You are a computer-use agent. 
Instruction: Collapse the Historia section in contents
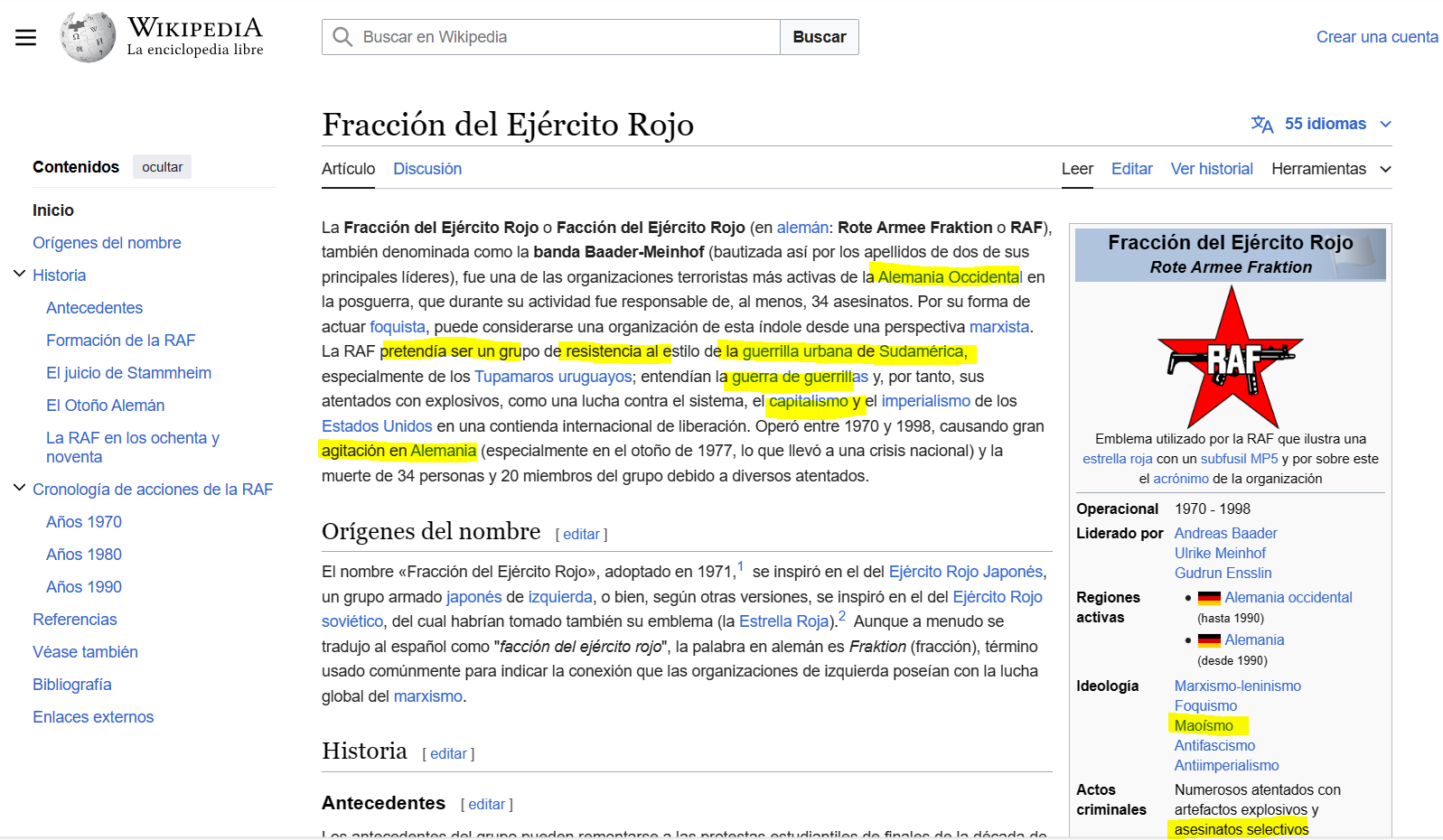click(19, 274)
